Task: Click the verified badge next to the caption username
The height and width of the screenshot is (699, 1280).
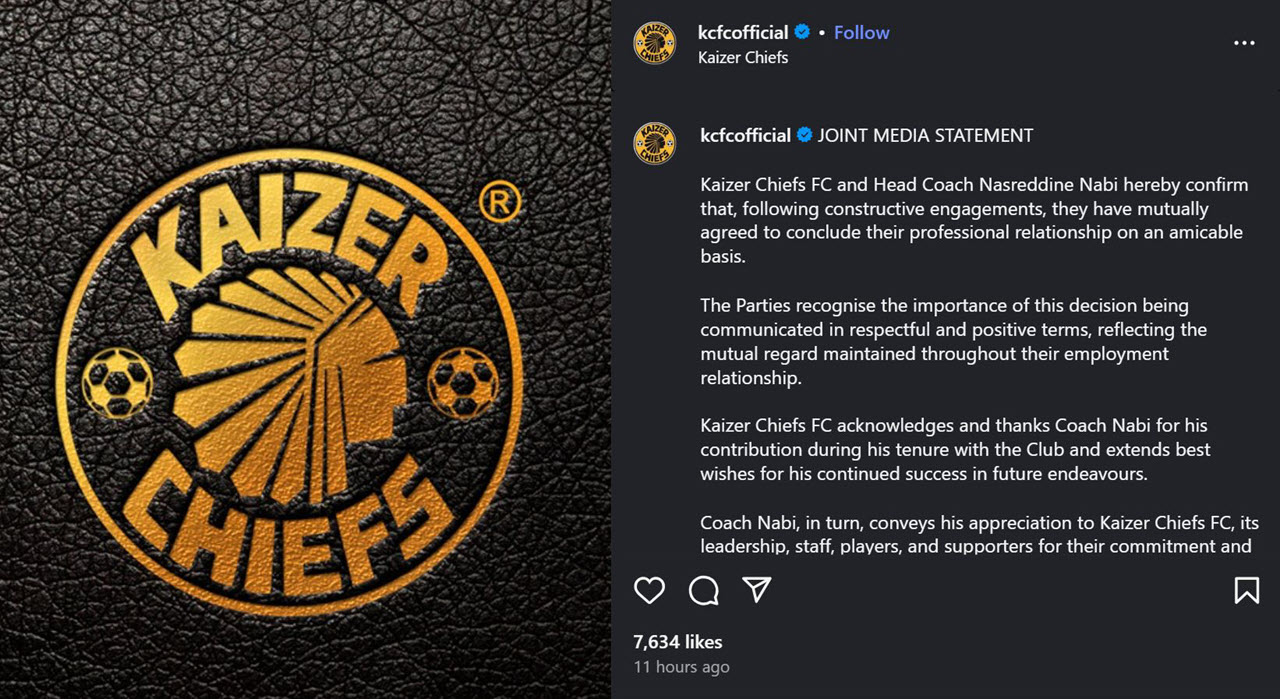Action: tap(804, 135)
